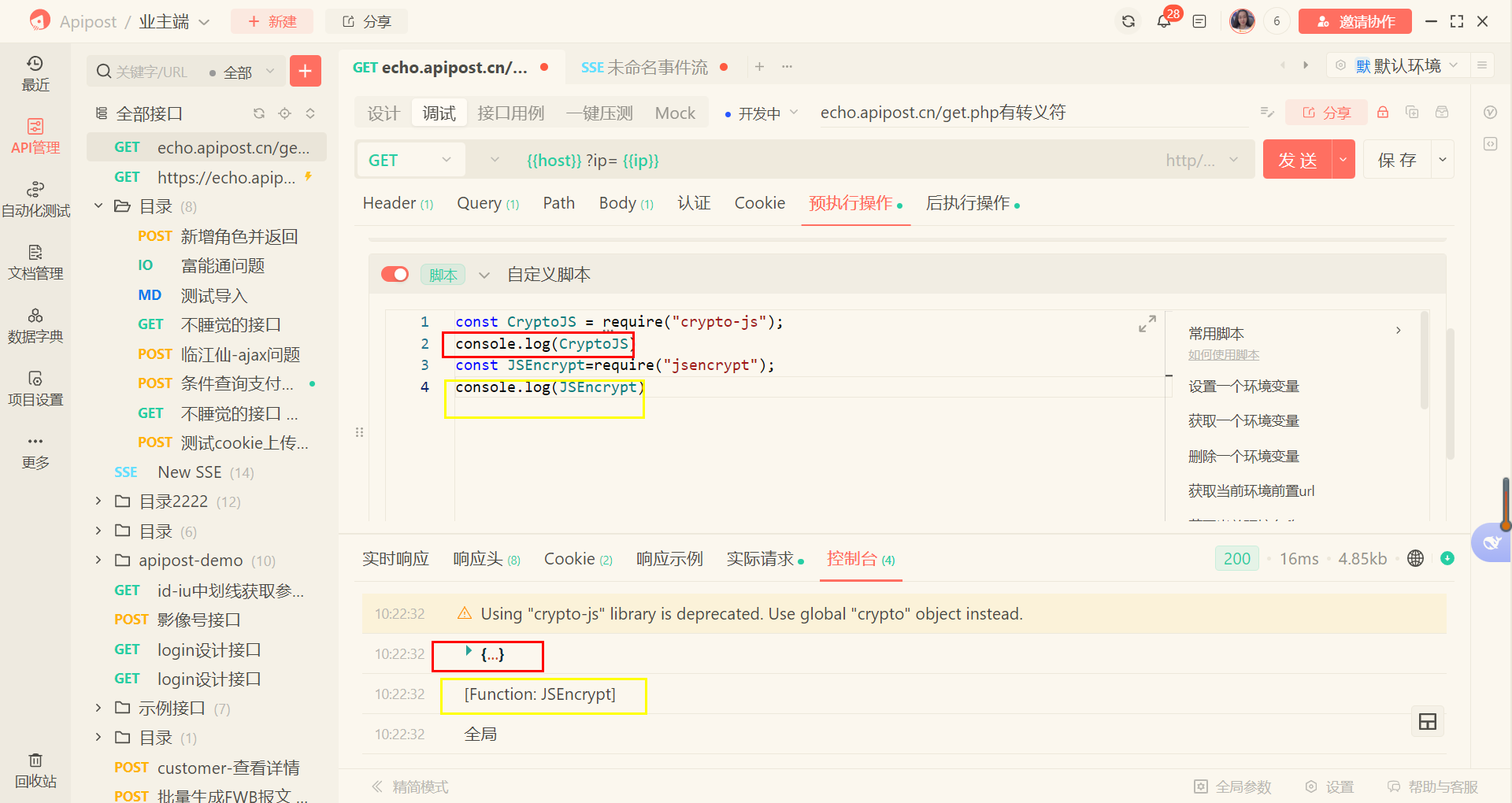This screenshot has width=1512, height=803.
Task: Expand the 示例接口 folder
Action: coord(98,708)
